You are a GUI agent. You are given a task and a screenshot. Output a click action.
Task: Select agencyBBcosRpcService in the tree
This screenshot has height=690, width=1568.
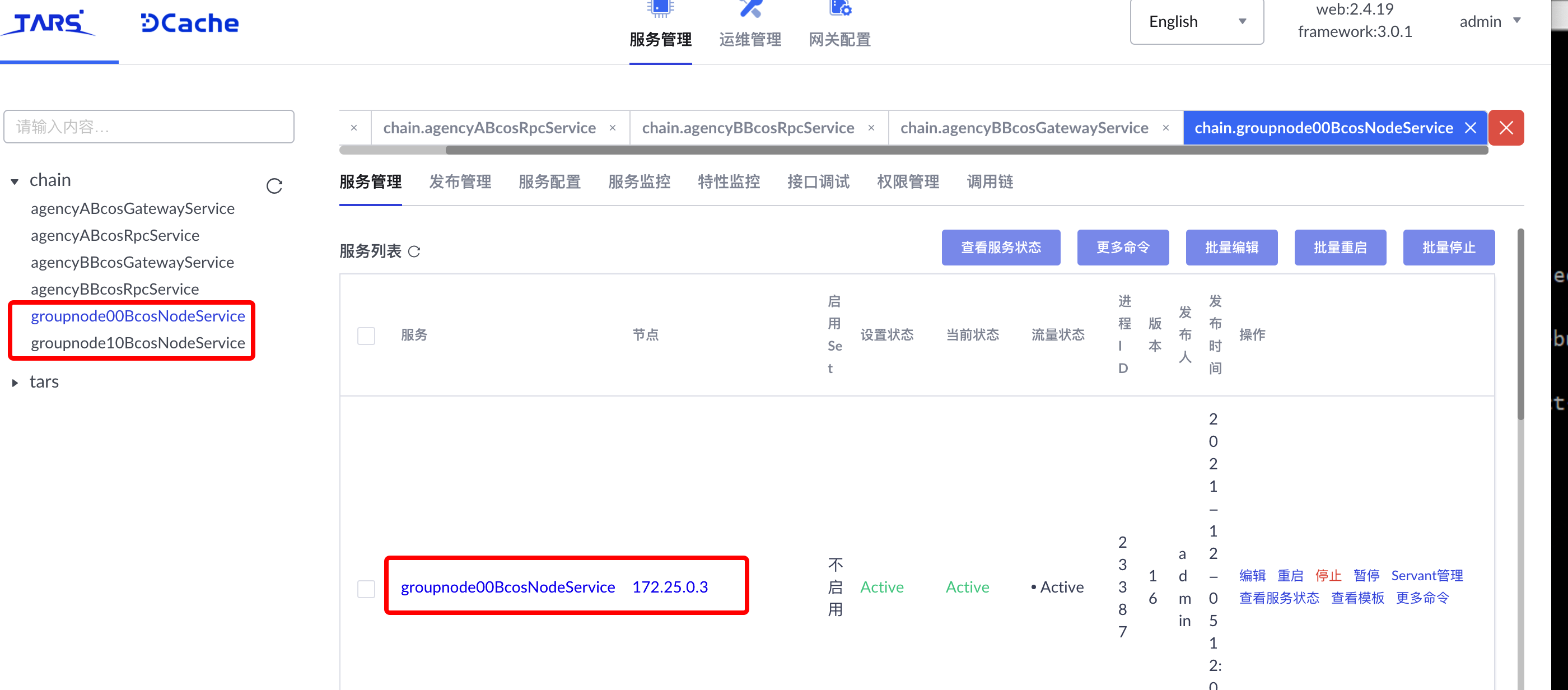click(x=114, y=288)
